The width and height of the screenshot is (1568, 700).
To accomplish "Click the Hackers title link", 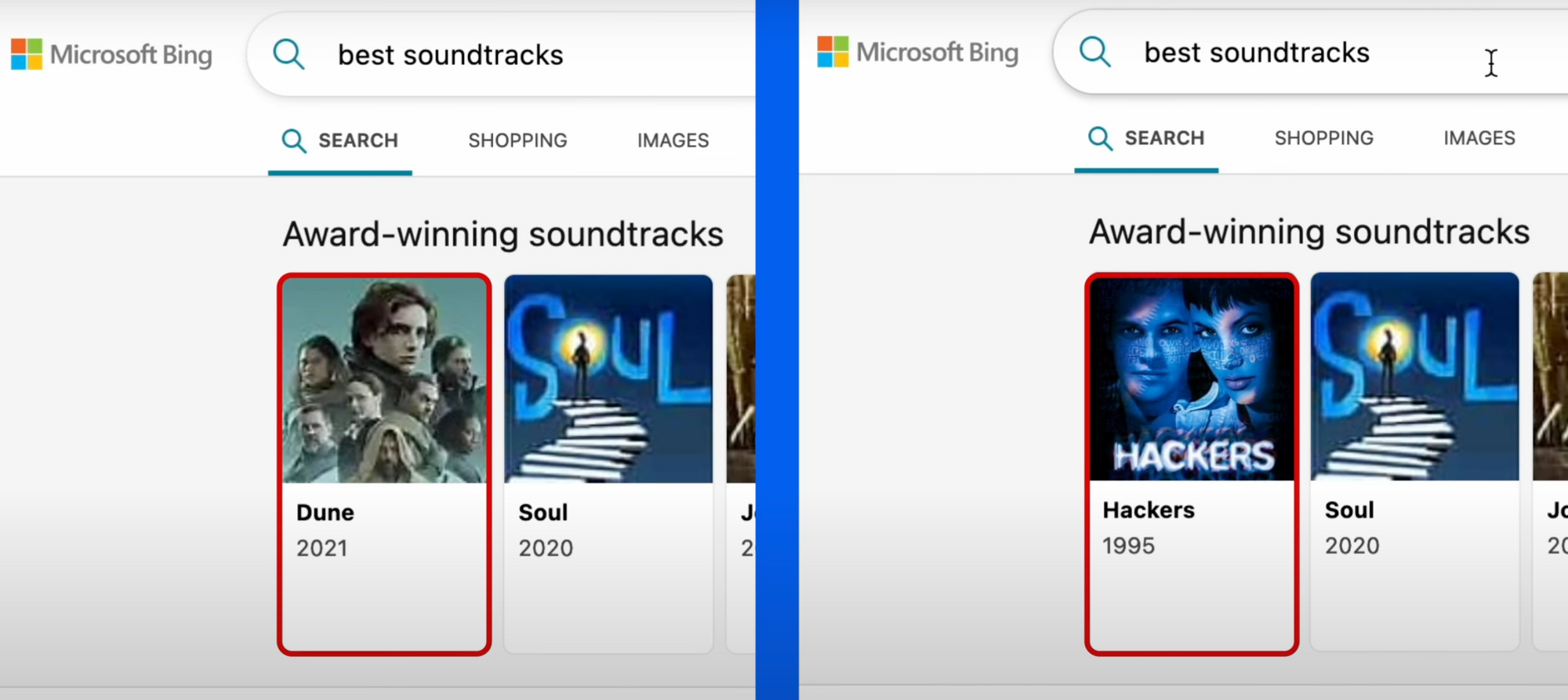I will pyautogui.click(x=1149, y=510).
